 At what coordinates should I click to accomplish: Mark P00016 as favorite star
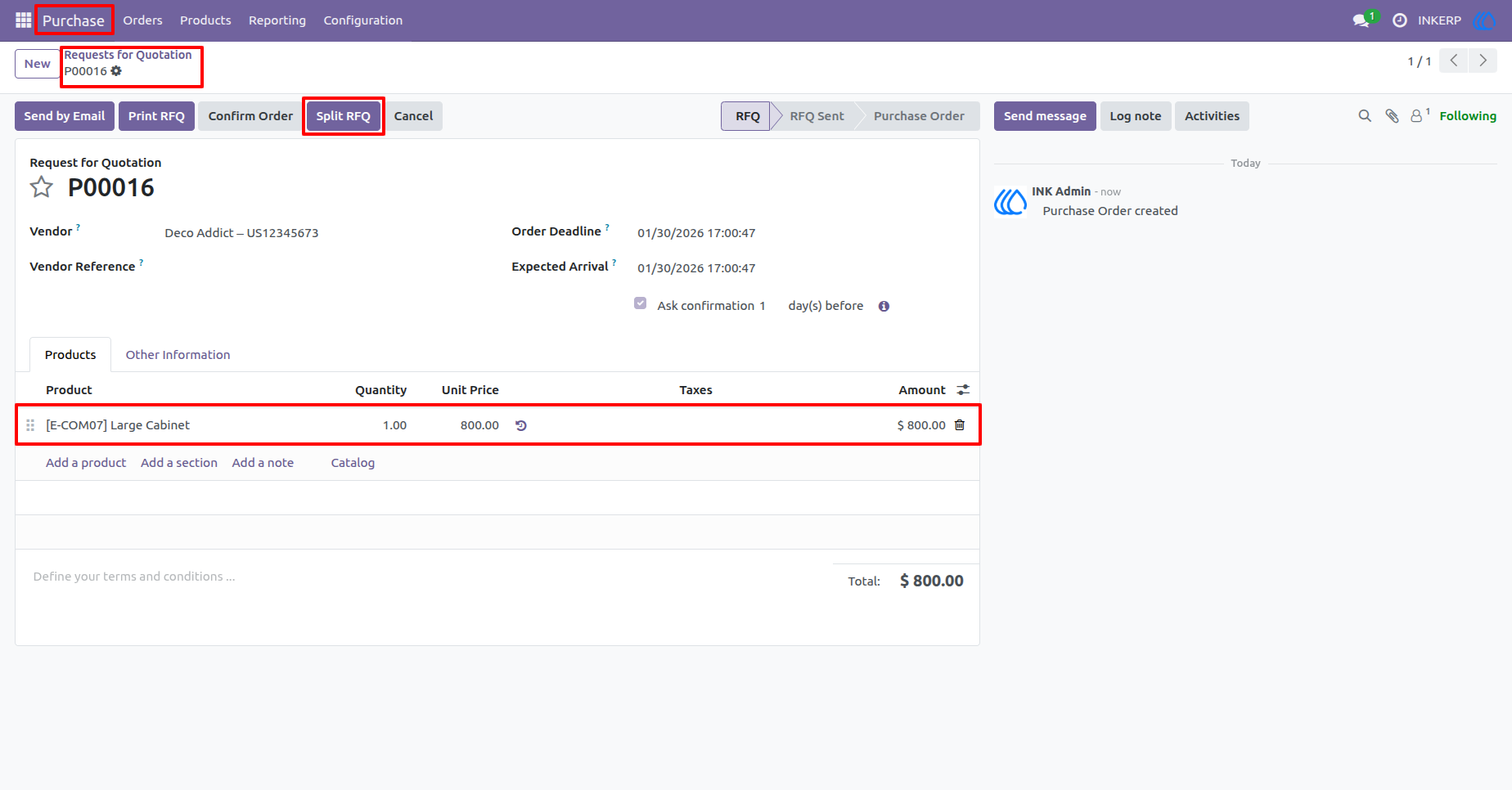pos(42,187)
